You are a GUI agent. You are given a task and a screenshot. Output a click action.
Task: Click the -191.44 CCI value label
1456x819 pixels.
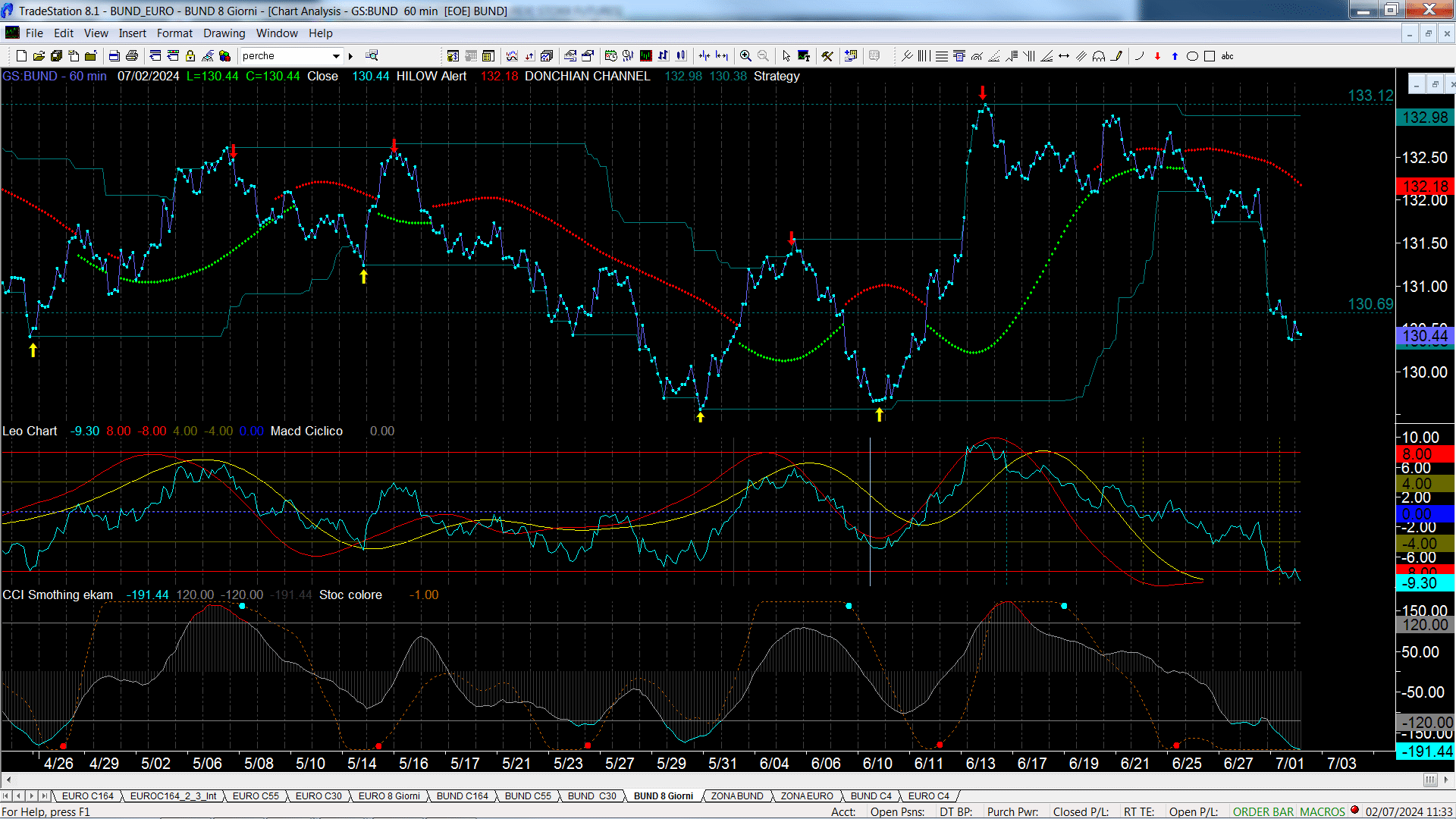1425,752
